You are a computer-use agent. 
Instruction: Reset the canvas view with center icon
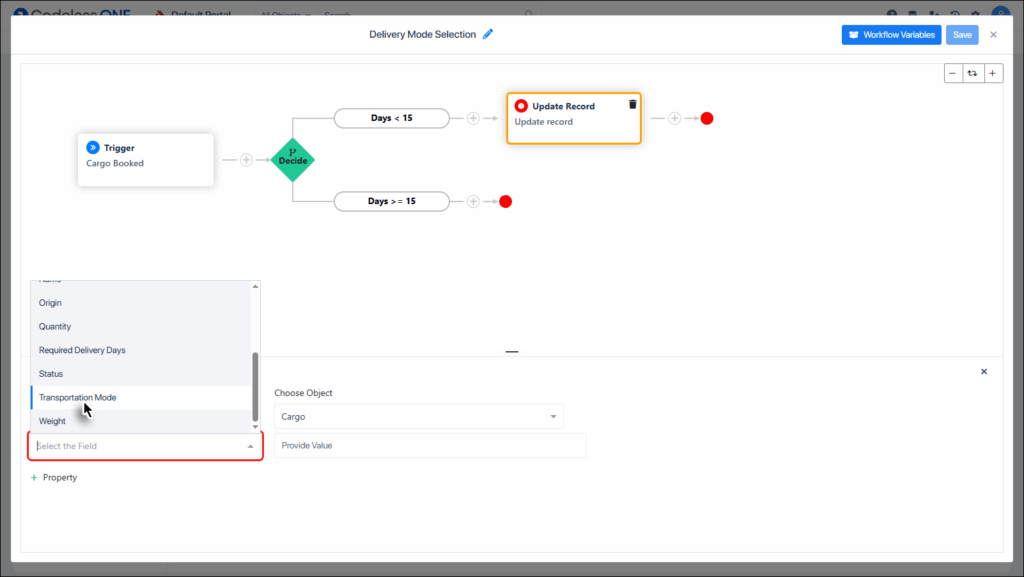[x=973, y=73]
